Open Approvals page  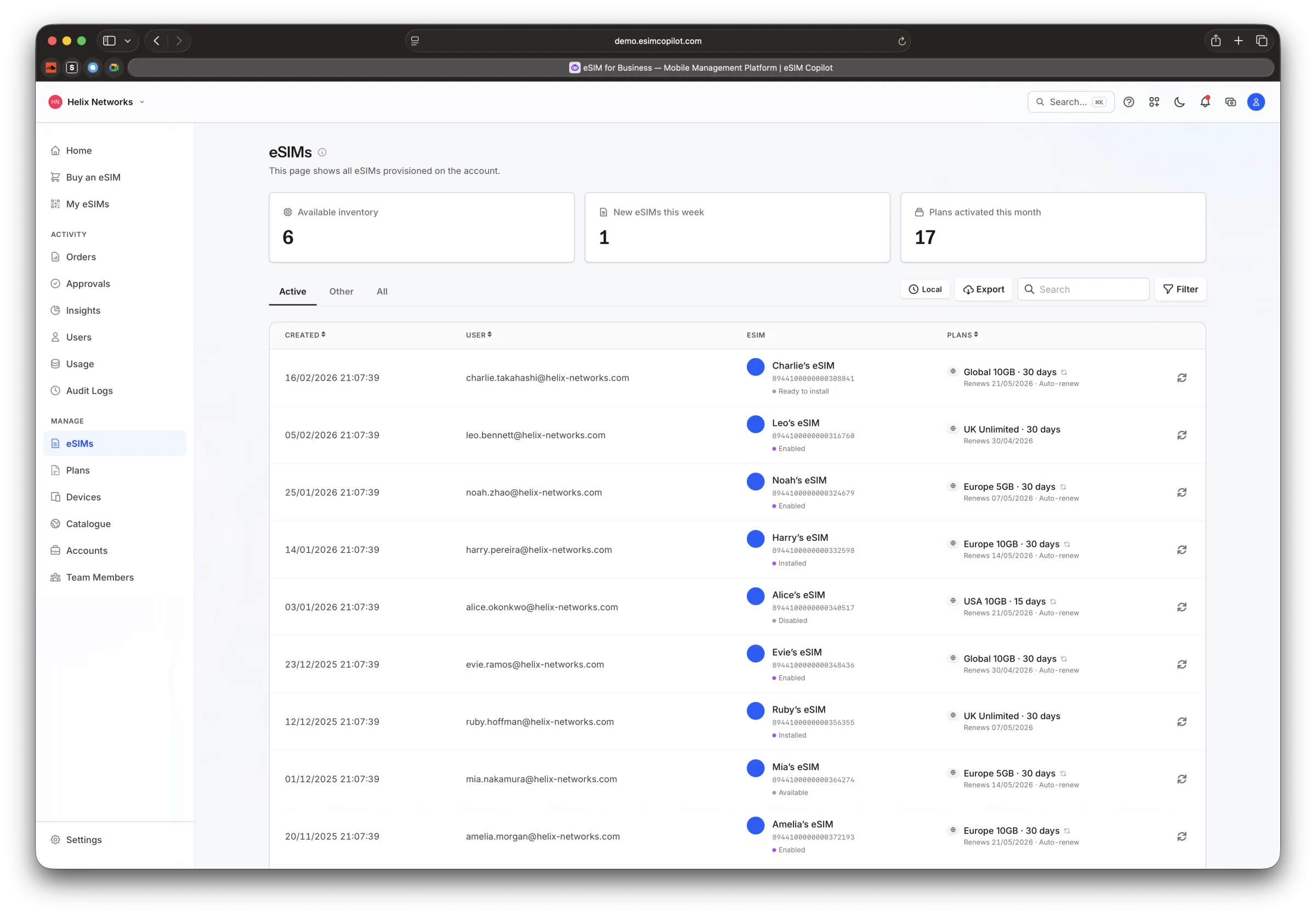point(115,284)
